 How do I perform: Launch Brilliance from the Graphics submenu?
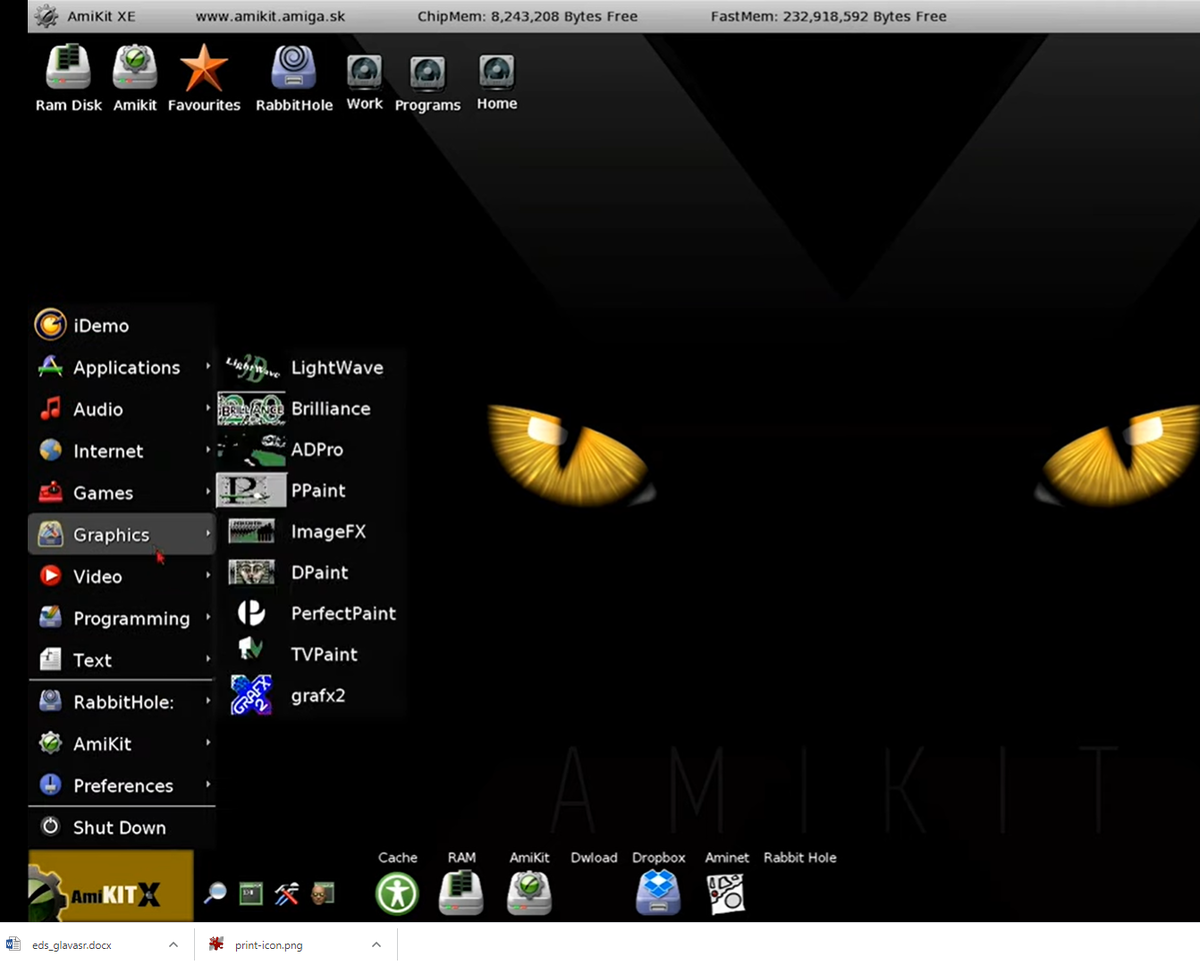coord(310,408)
